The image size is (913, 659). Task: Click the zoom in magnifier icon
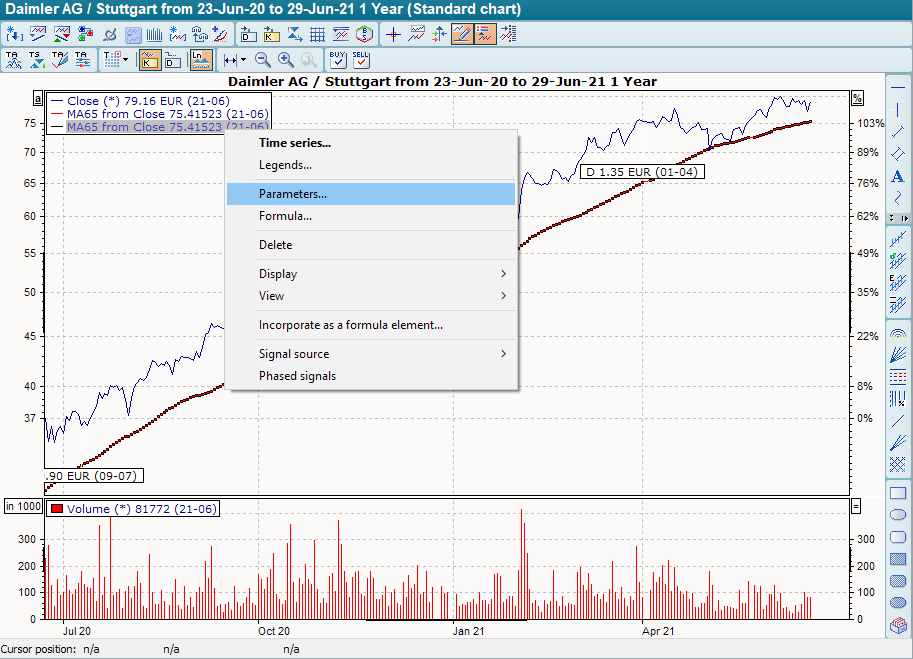(x=286, y=60)
